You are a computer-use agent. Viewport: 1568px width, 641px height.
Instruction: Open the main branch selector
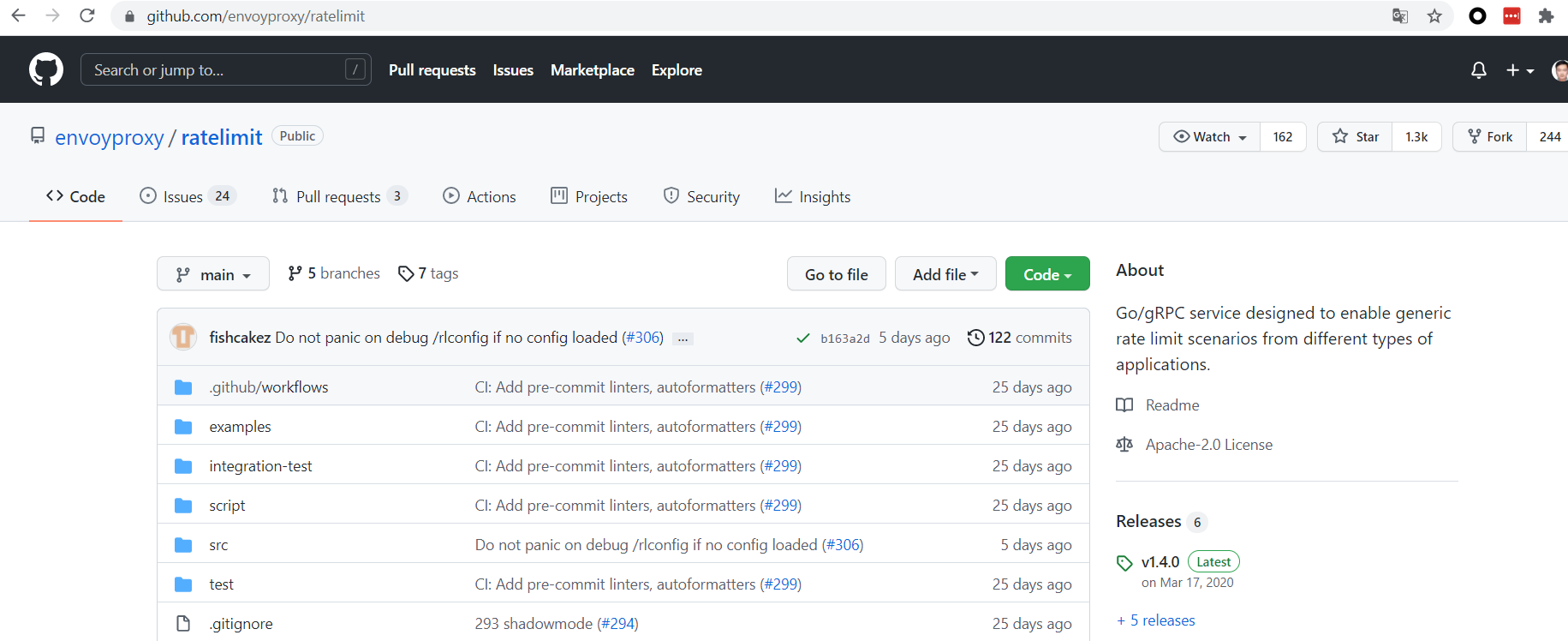(213, 274)
